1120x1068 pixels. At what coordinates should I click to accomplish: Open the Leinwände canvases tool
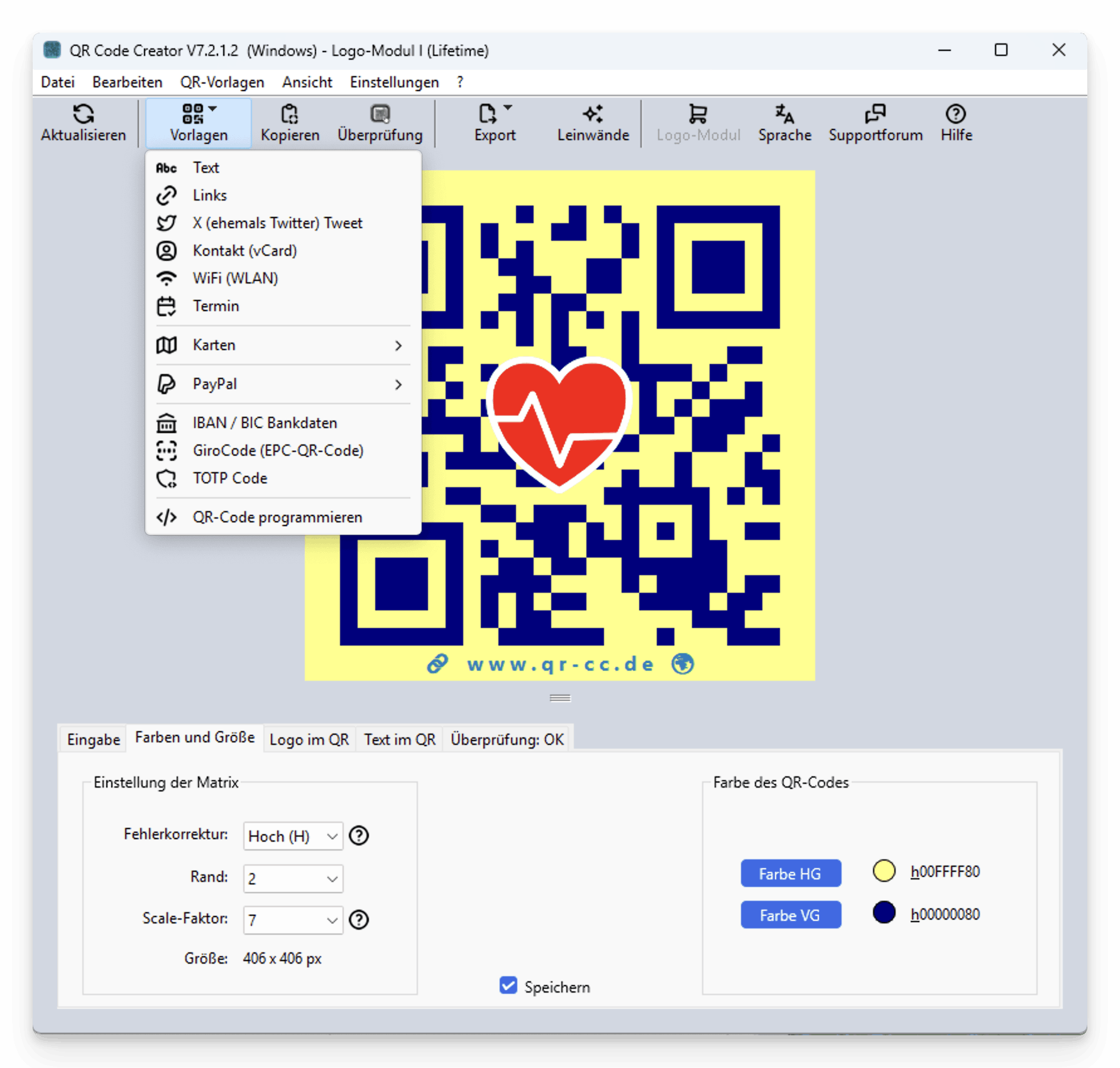click(x=593, y=123)
